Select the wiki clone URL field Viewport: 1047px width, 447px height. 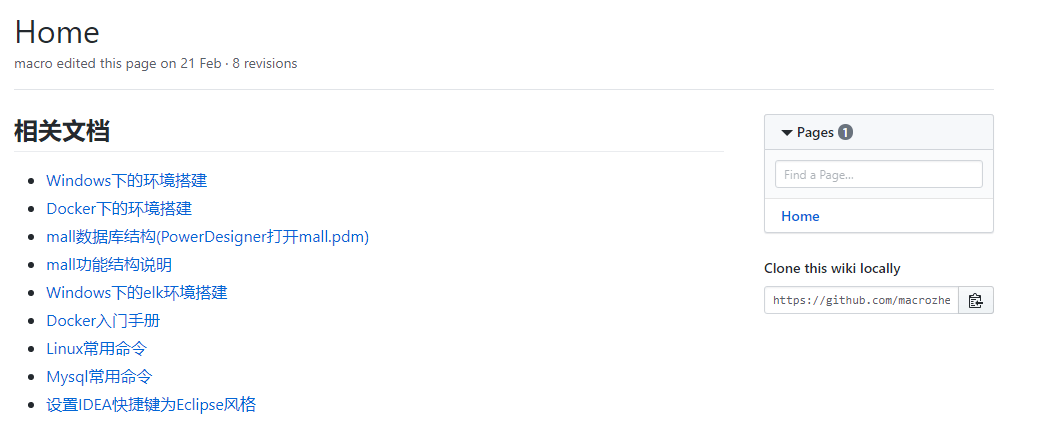(x=861, y=300)
